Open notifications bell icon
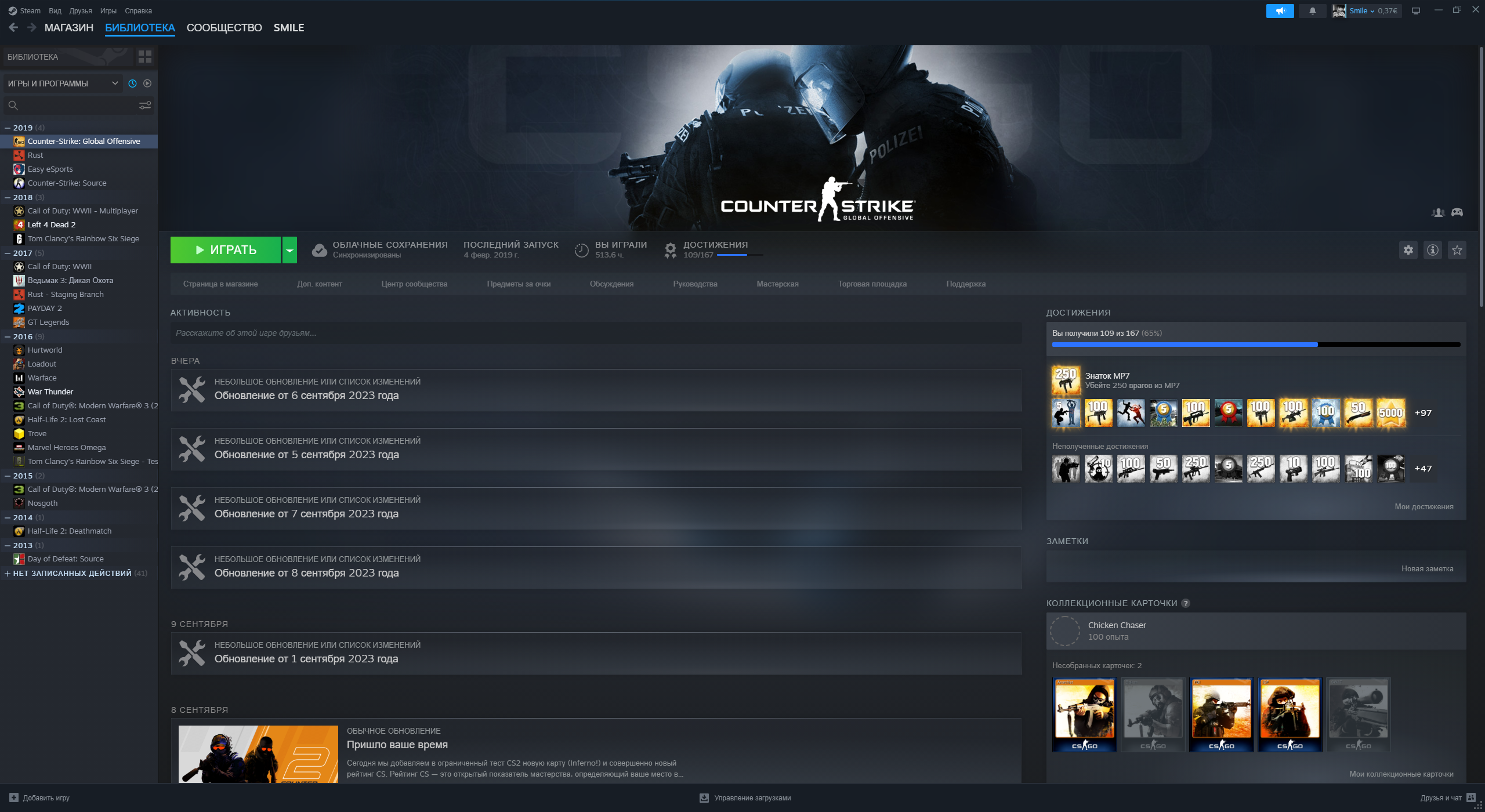Viewport: 1485px width, 812px height. [x=1313, y=10]
